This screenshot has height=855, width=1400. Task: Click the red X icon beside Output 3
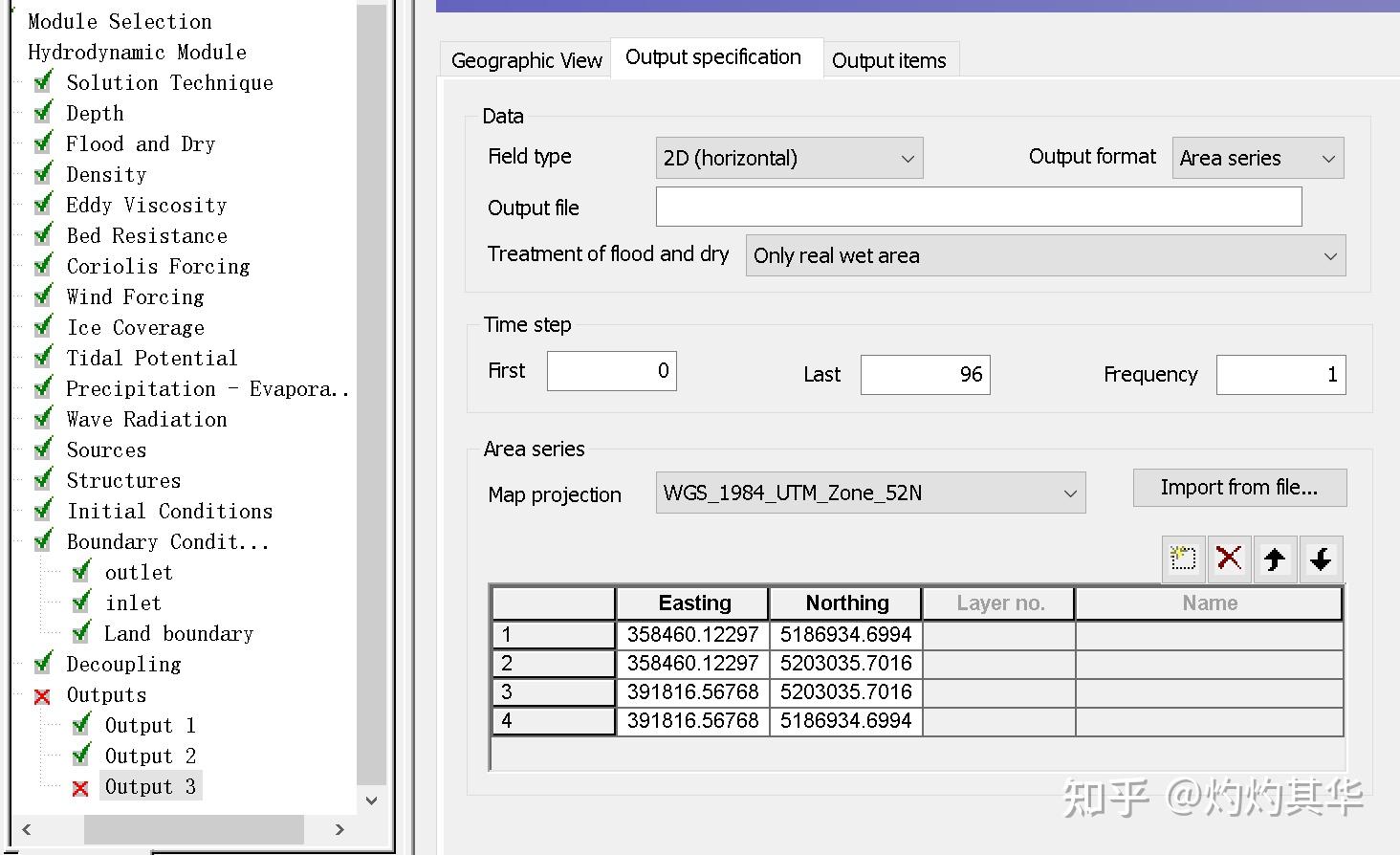81,788
